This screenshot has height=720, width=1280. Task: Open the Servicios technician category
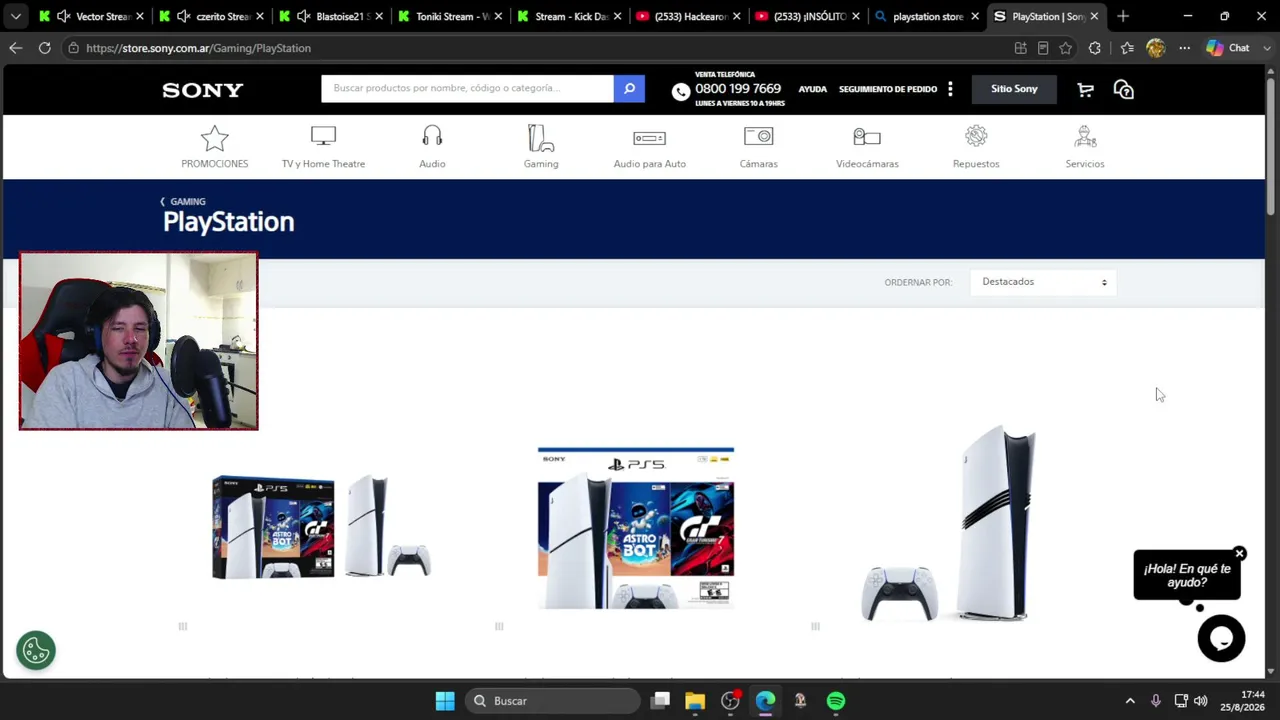(x=1085, y=146)
